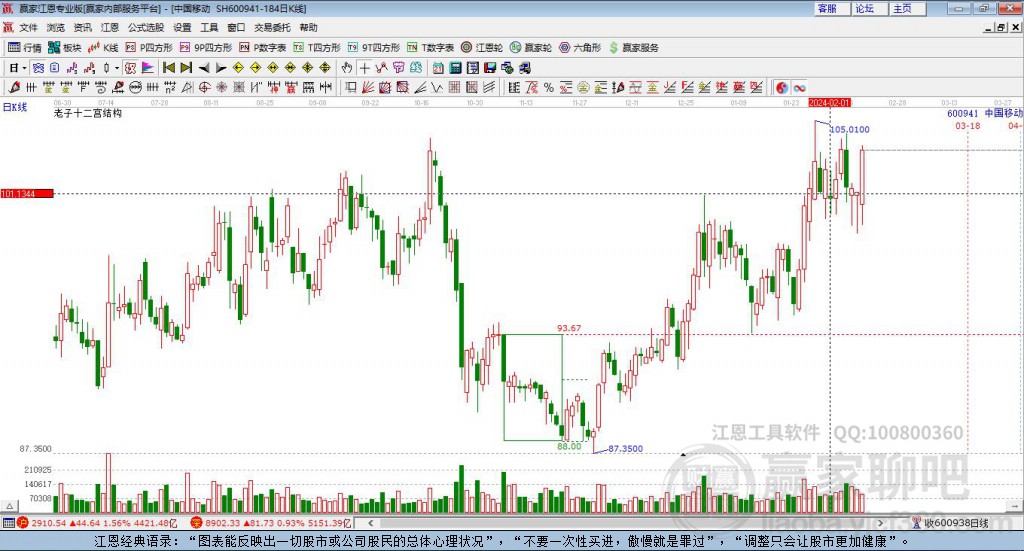Click the 客服 customer service button
This screenshot has height=551, width=1024.
[833, 8]
